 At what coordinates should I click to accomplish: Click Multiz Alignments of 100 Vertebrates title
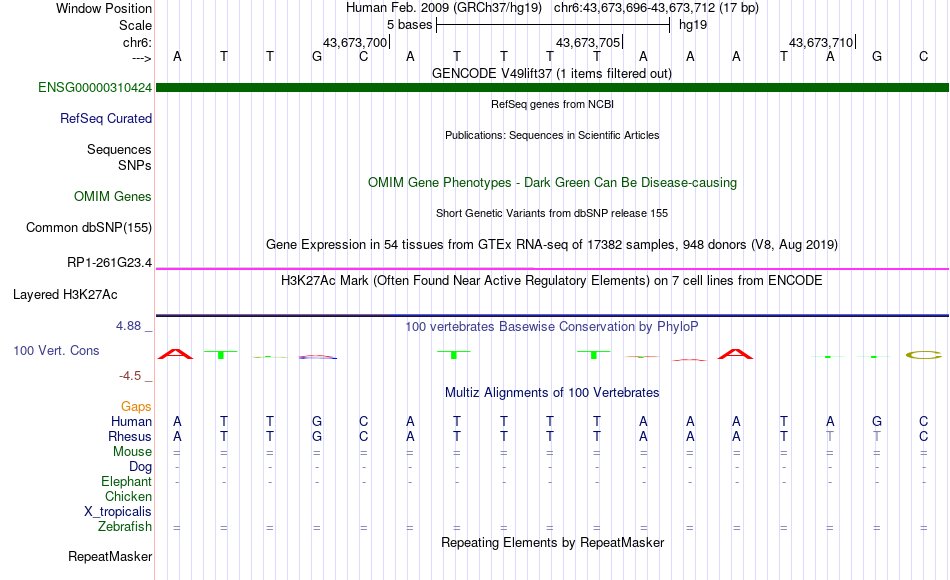pos(552,393)
